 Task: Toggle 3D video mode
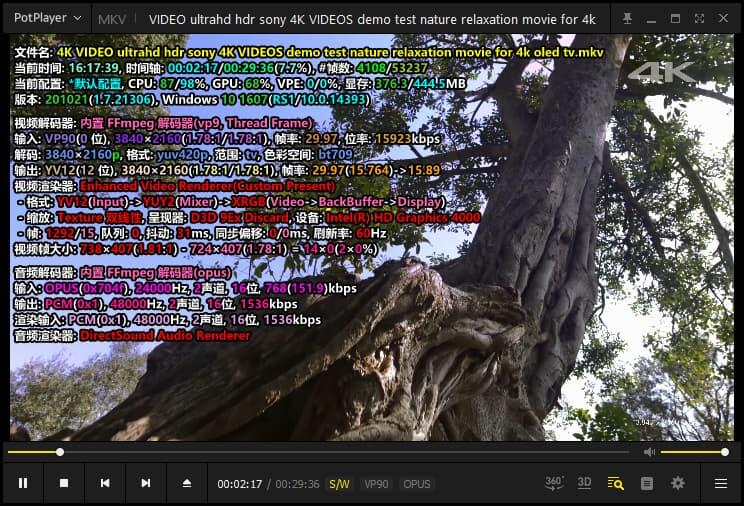coord(585,483)
